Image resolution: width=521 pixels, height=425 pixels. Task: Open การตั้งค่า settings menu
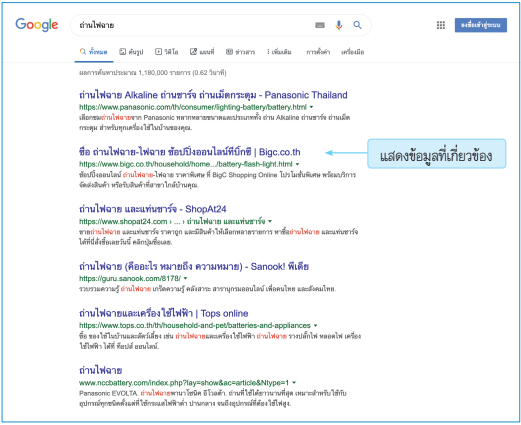tap(318, 52)
